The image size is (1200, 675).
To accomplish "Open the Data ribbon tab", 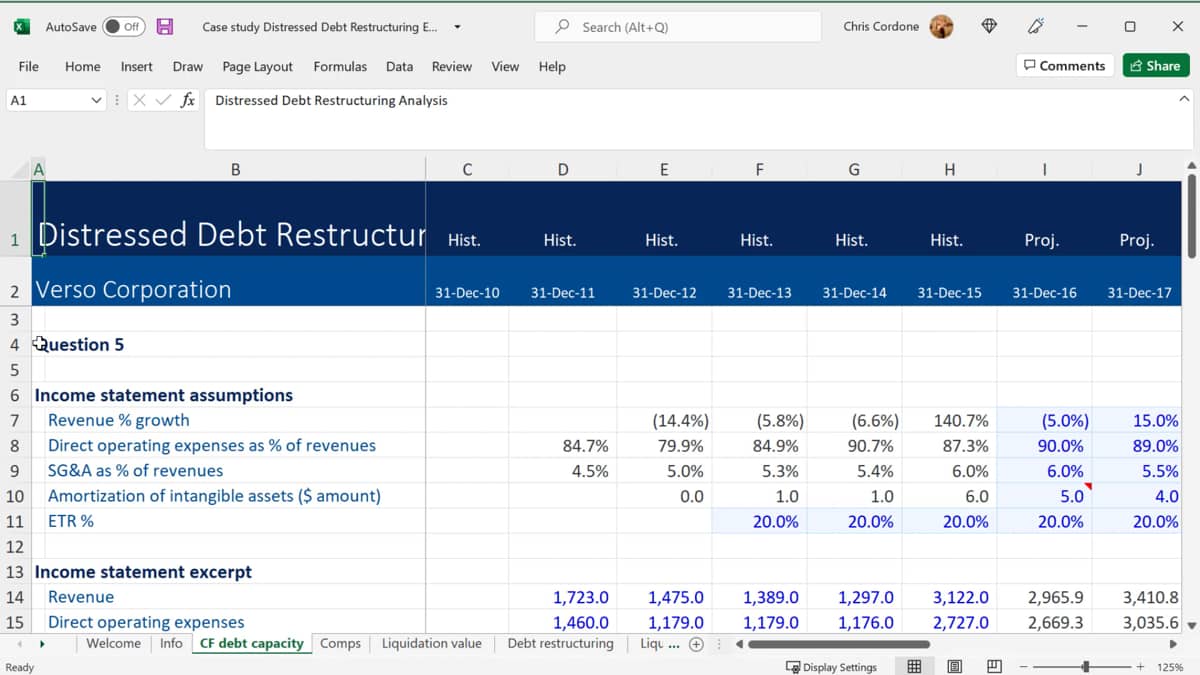I will click(x=399, y=66).
